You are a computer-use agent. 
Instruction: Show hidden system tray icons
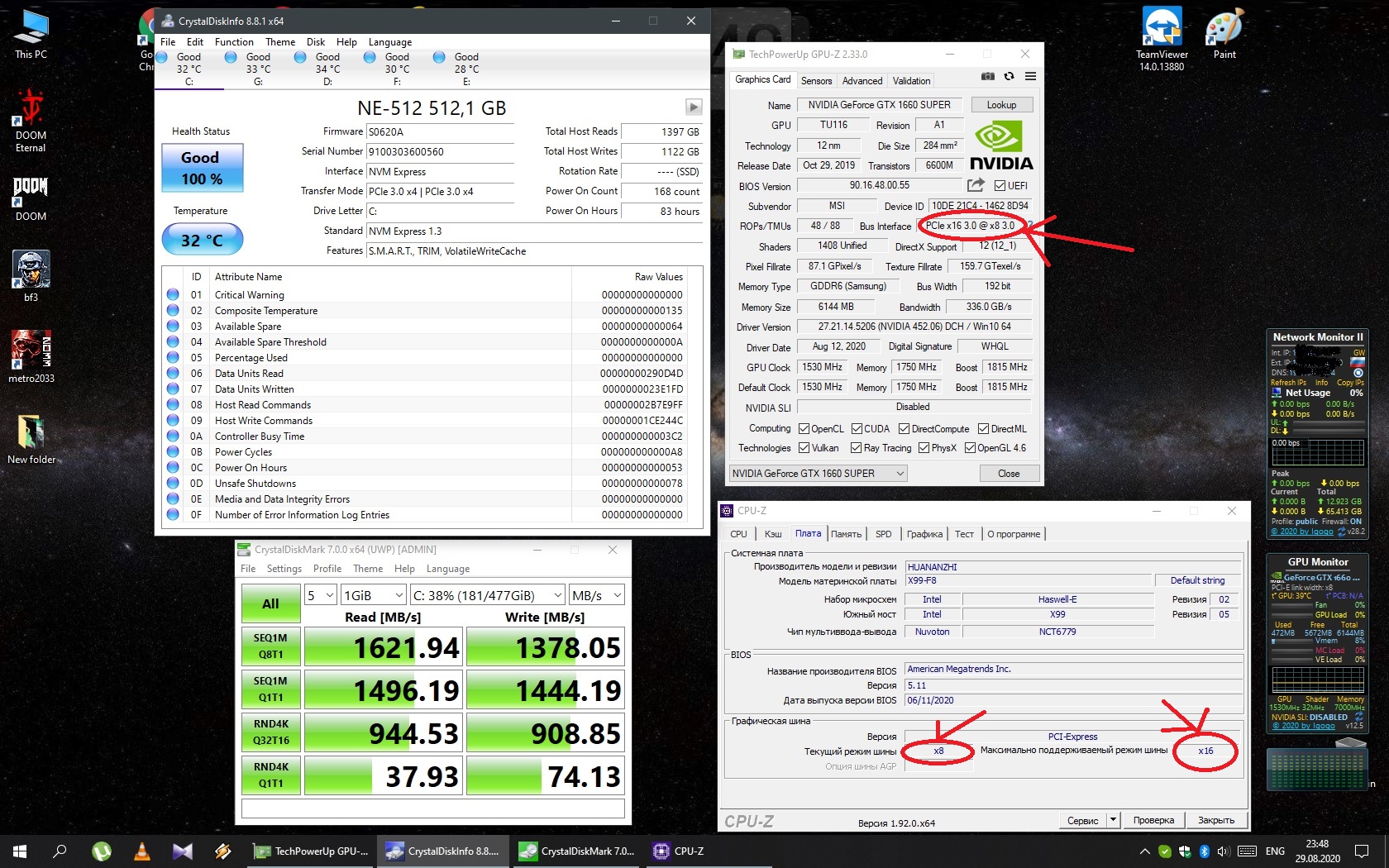[1145, 851]
